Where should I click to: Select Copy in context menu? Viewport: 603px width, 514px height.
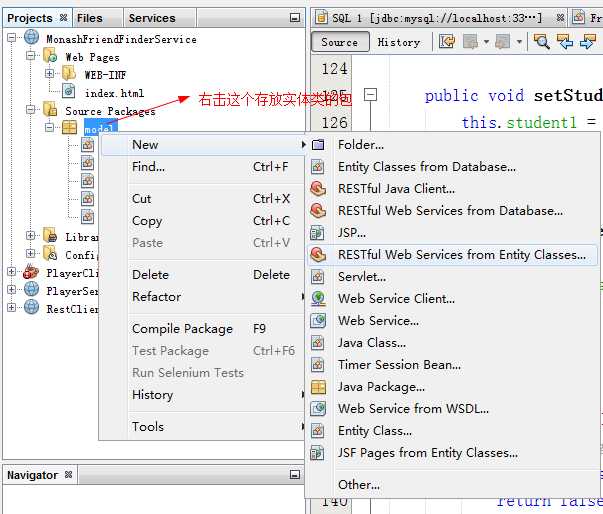point(204,221)
